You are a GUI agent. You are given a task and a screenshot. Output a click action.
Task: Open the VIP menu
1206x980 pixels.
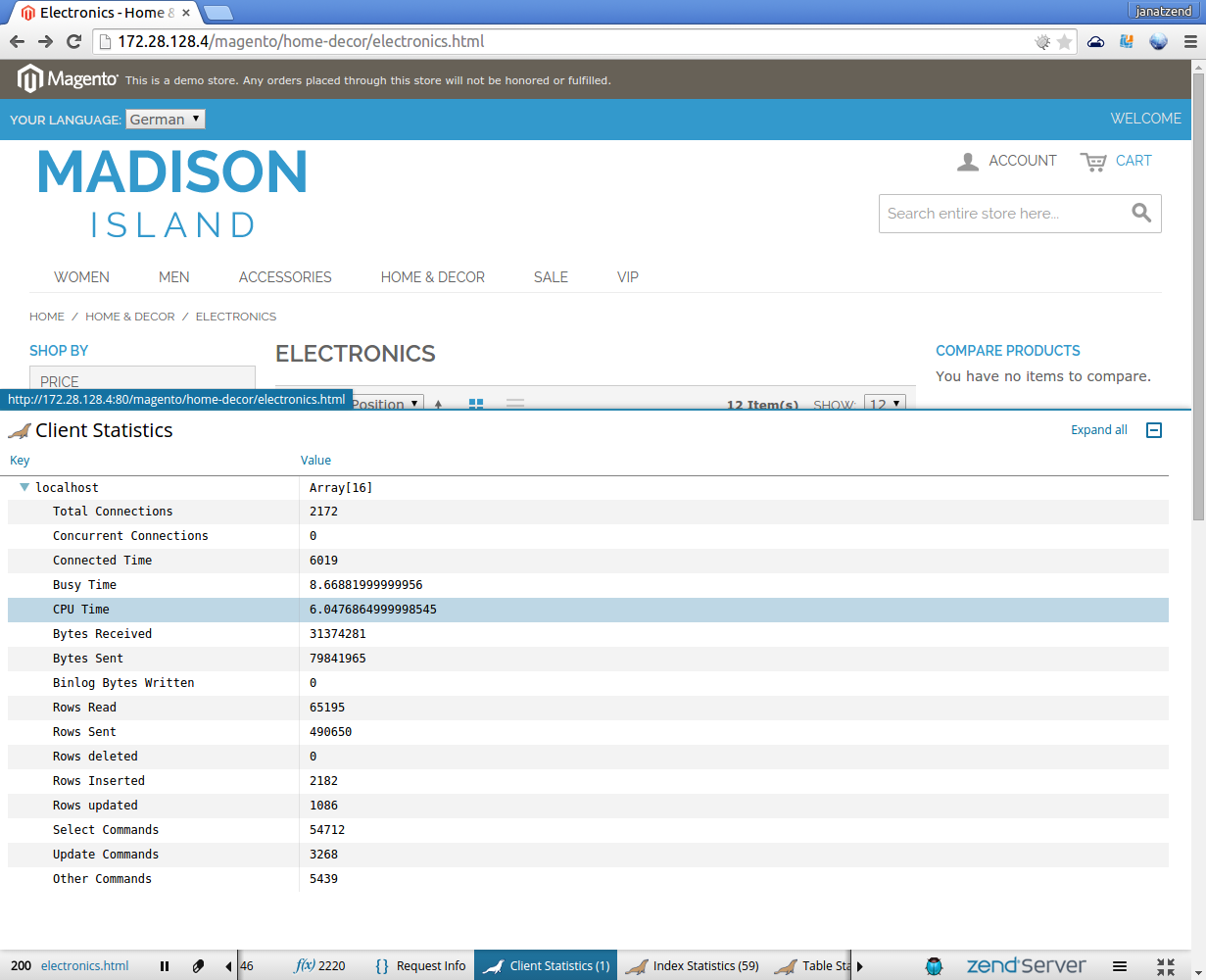(x=628, y=277)
